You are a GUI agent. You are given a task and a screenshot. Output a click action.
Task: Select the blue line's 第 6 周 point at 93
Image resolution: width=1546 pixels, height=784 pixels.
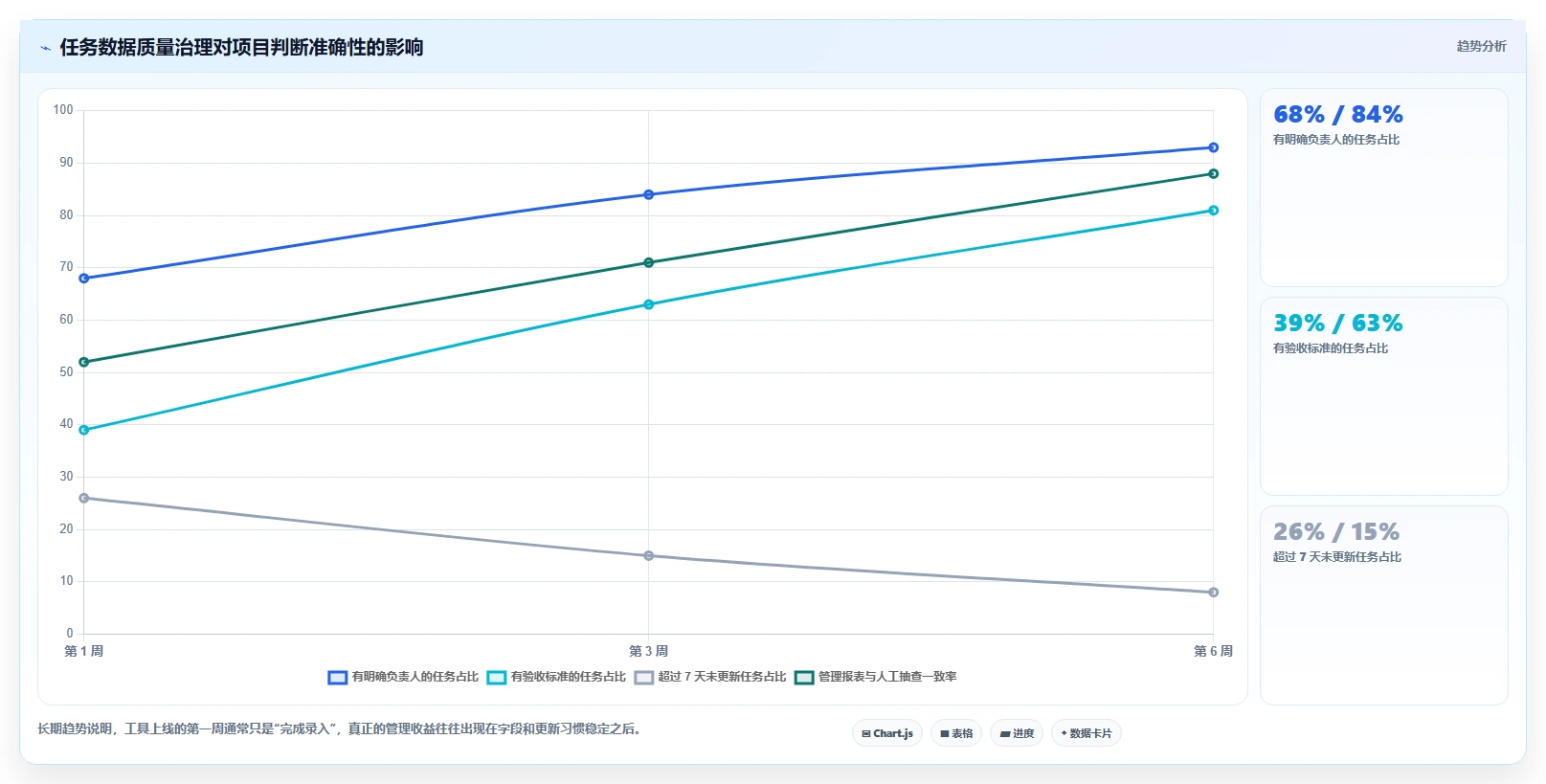click(1213, 147)
